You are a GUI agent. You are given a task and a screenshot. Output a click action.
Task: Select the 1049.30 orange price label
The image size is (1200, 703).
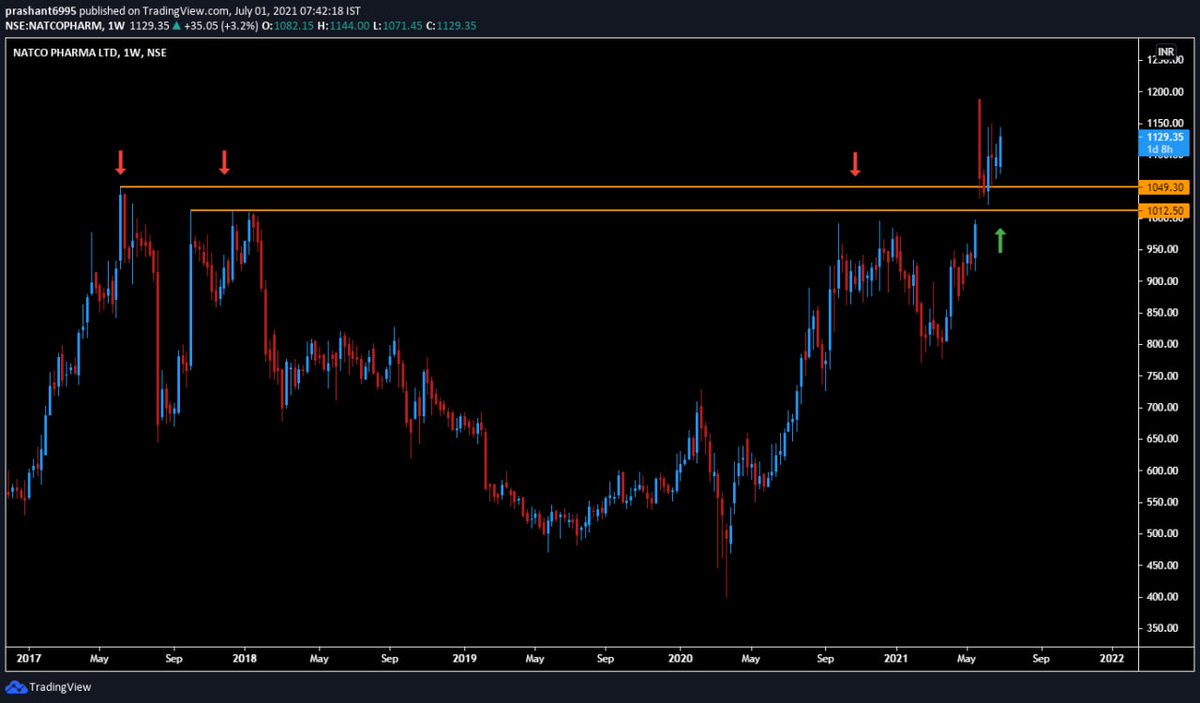pos(1163,187)
